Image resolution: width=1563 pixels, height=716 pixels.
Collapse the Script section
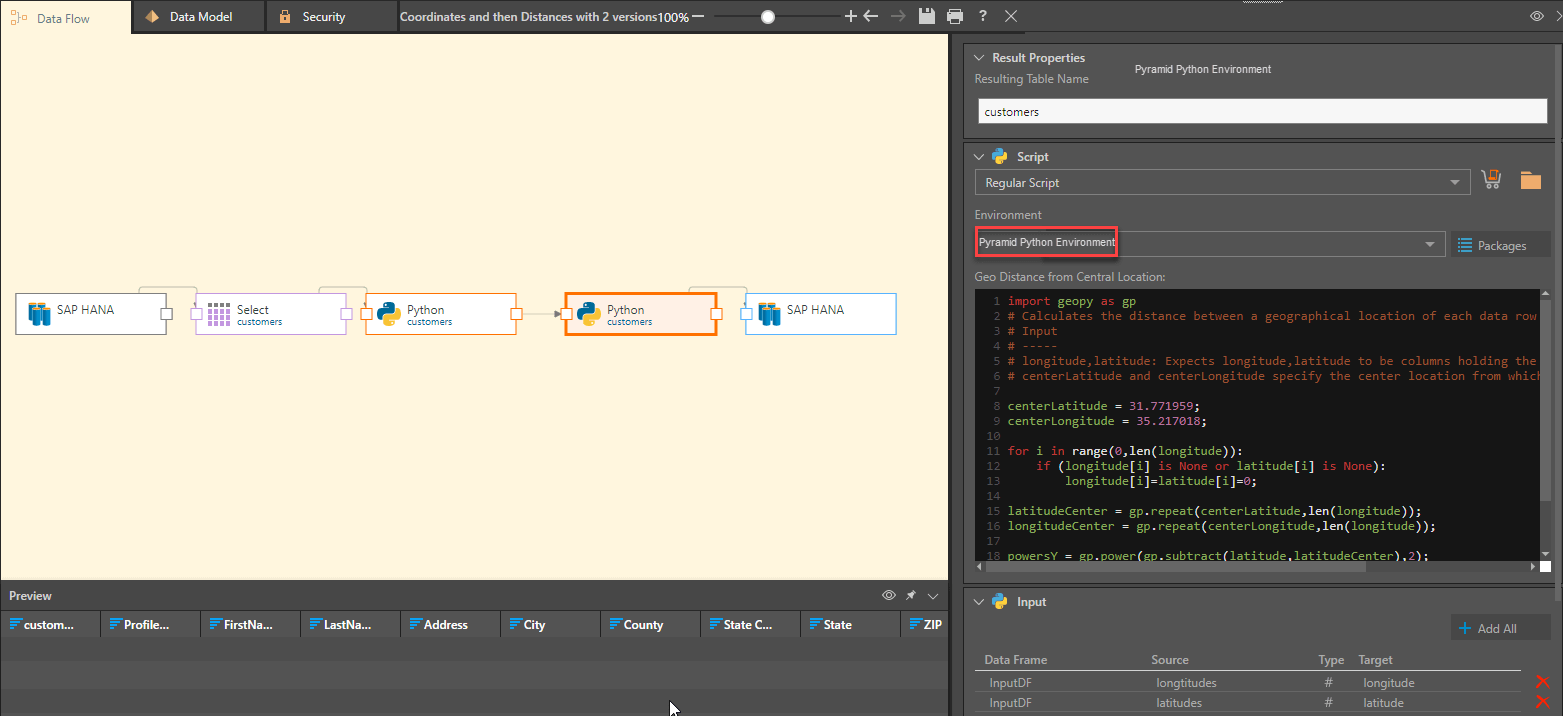[978, 156]
